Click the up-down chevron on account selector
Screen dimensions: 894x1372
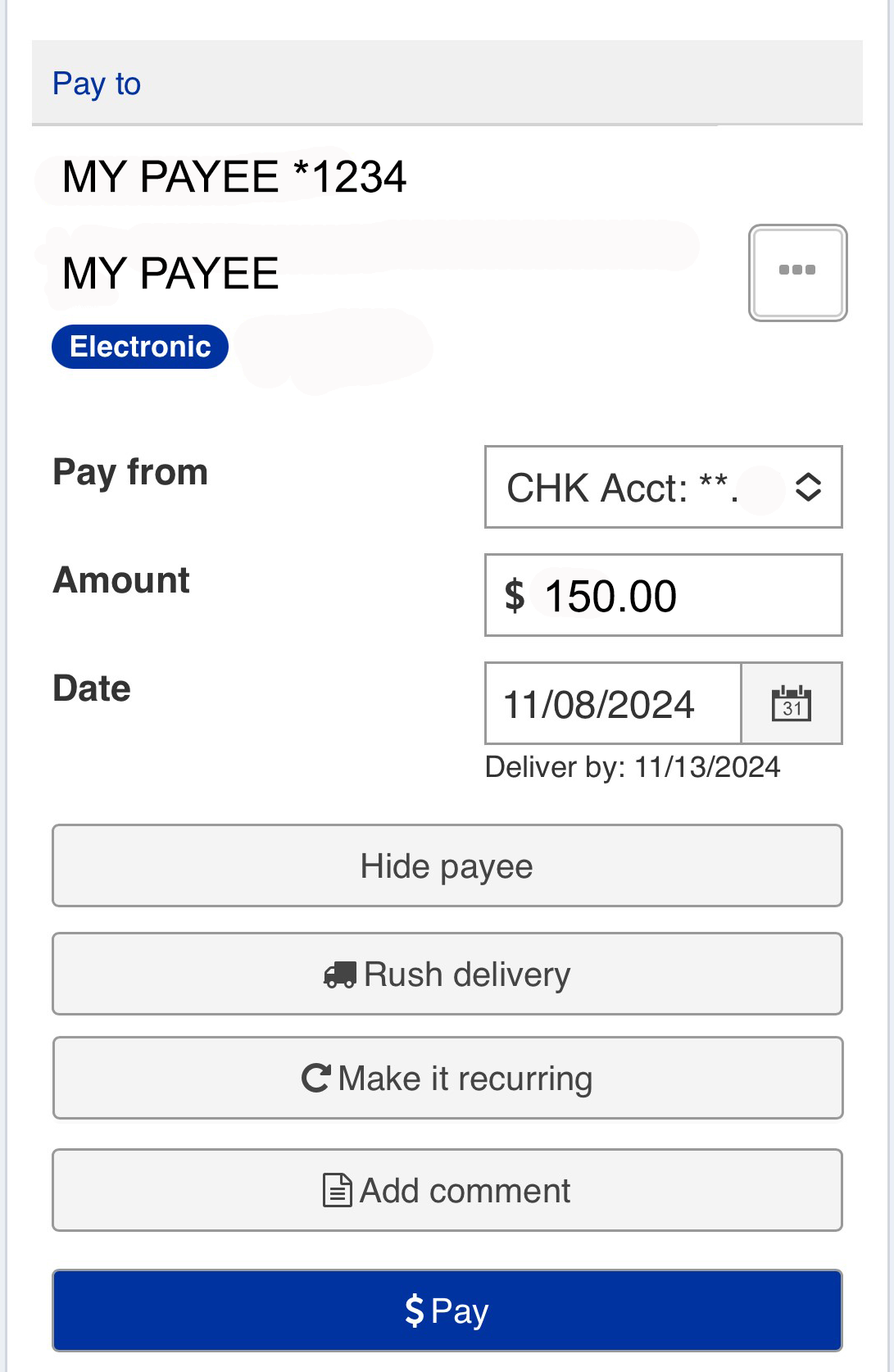tap(810, 487)
